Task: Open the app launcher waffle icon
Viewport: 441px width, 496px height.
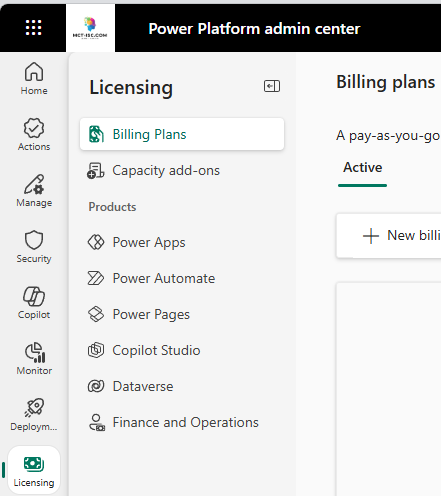Action: click(x=34, y=28)
